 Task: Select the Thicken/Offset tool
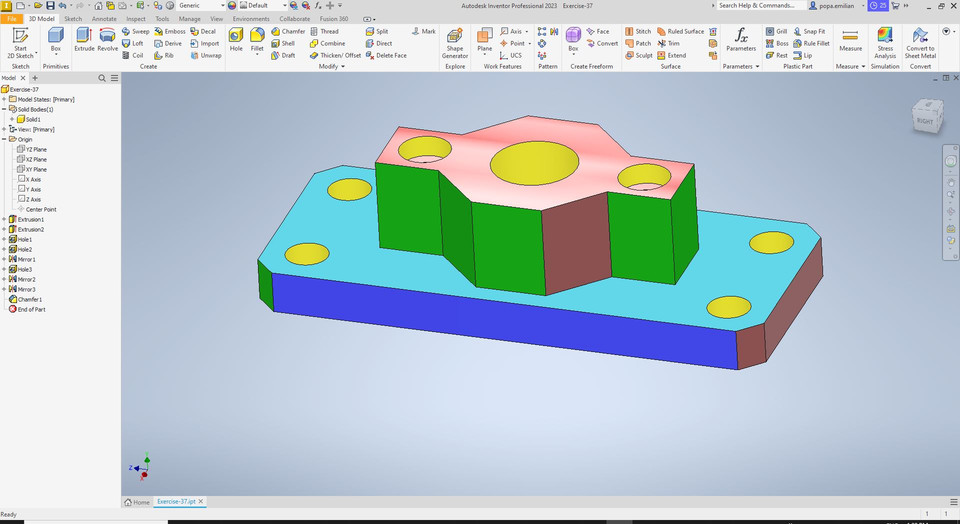[x=336, y=55]
